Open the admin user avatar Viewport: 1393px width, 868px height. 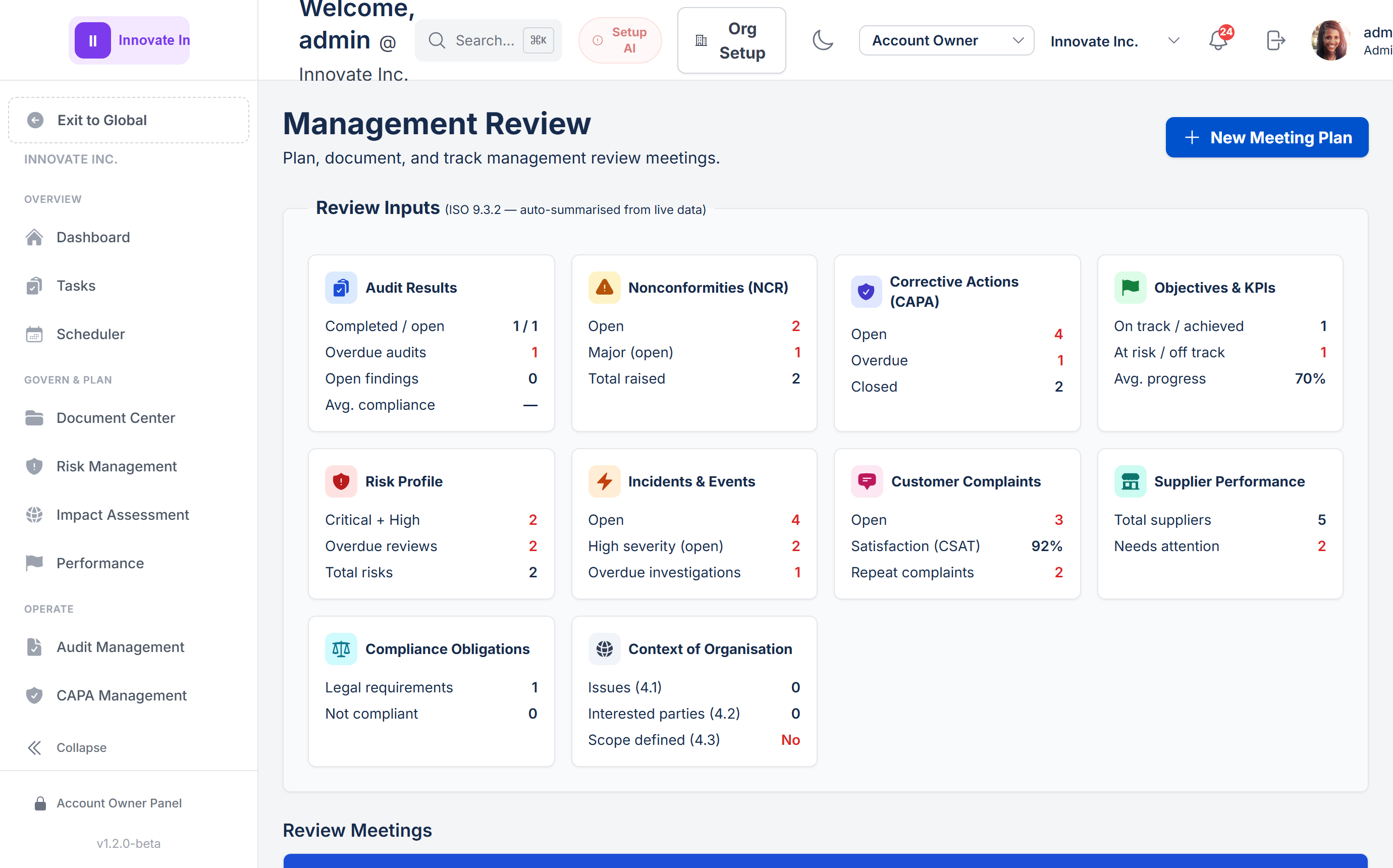tap(1330, 40)
